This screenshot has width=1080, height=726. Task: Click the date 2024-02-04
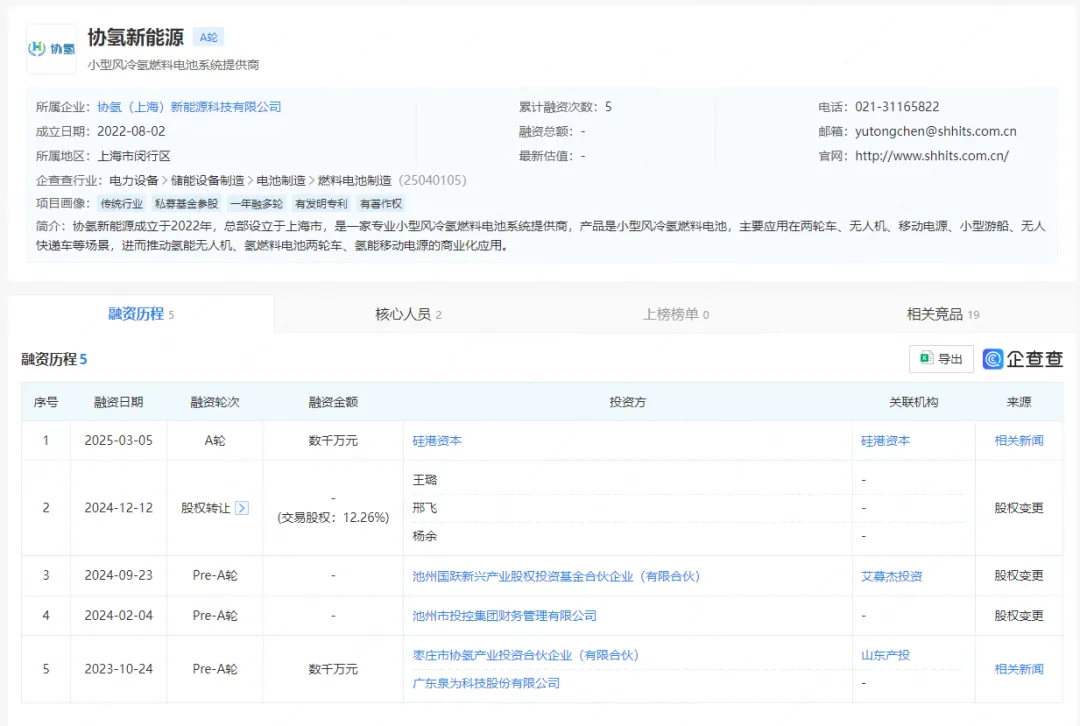pyautogui.click(x=118, y=616)
